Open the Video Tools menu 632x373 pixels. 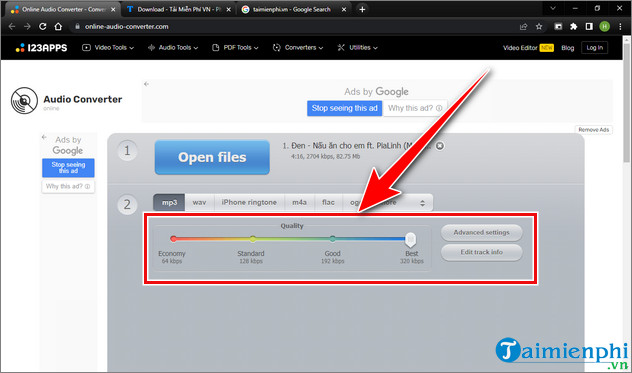click(x=108, y=48)
